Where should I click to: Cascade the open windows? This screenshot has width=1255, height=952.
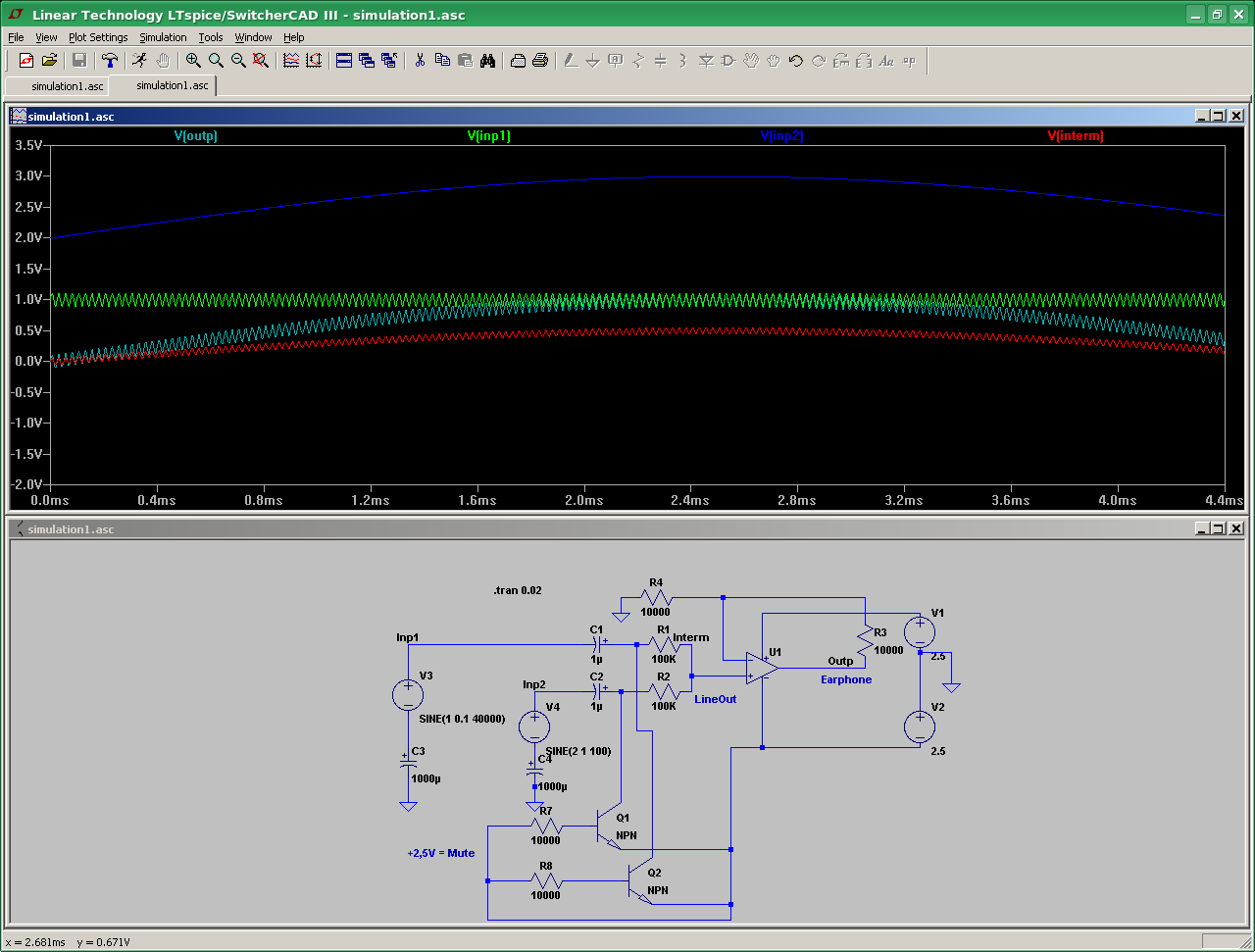(x=367, y=61)
